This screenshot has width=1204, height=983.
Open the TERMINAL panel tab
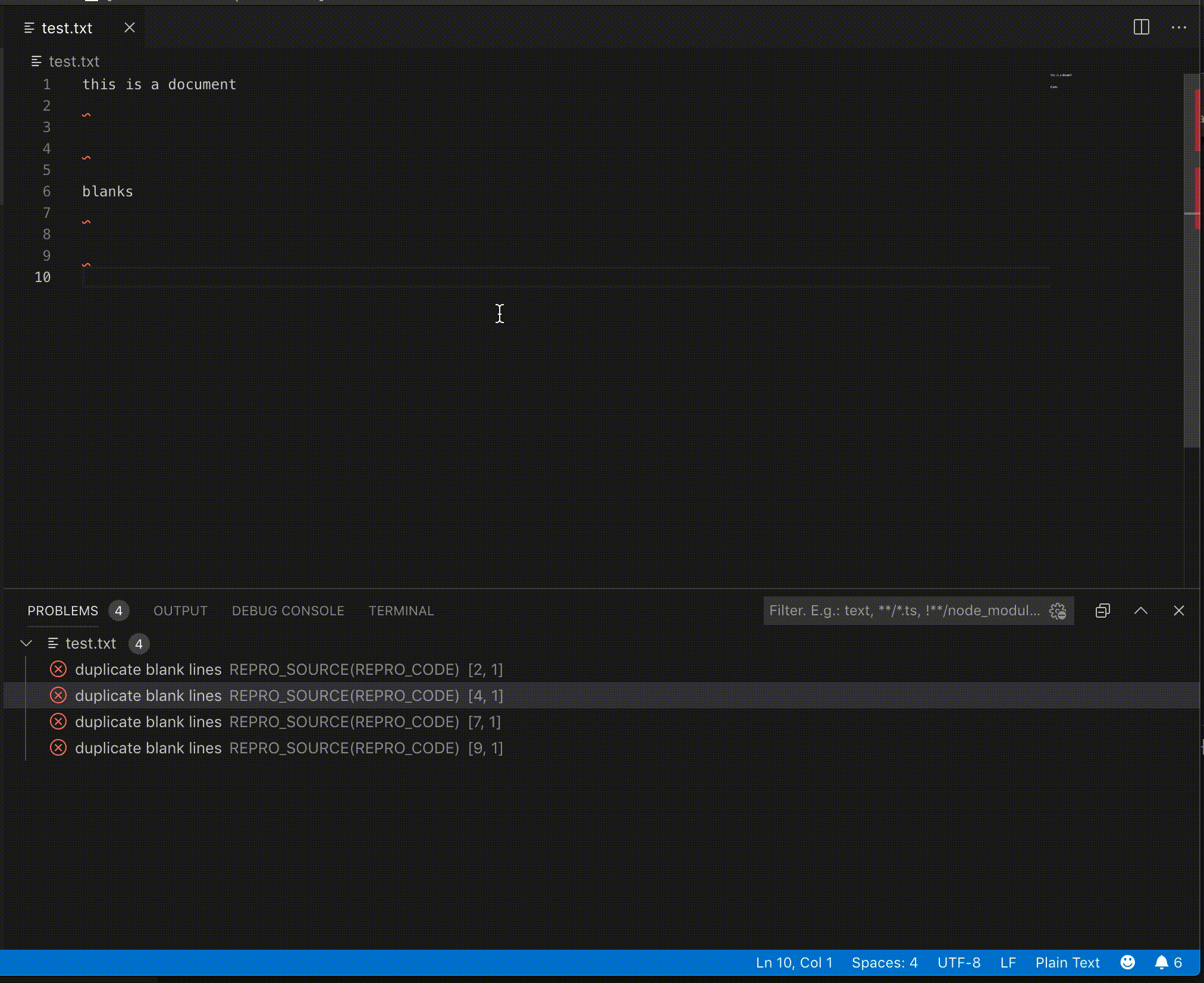point(402,611)
